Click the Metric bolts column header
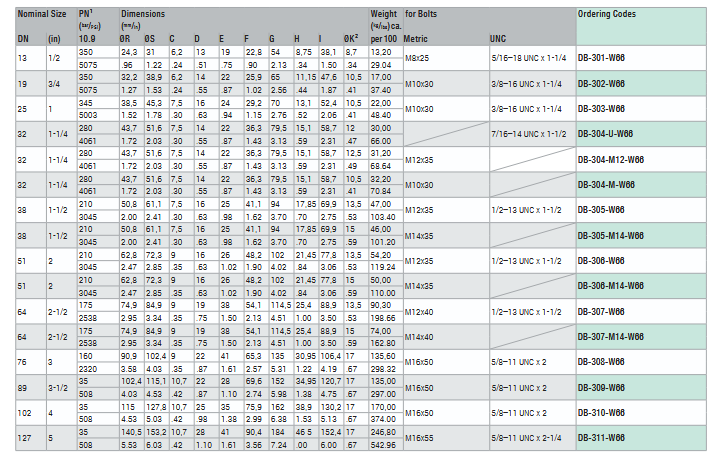714x460 pixels. click(416, 38)
